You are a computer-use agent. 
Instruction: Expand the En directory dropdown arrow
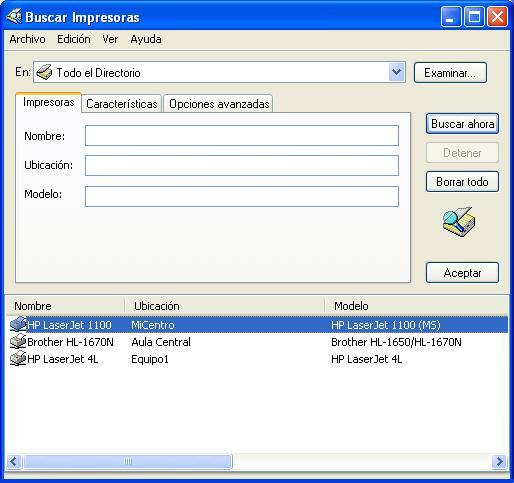coord(396,72)
